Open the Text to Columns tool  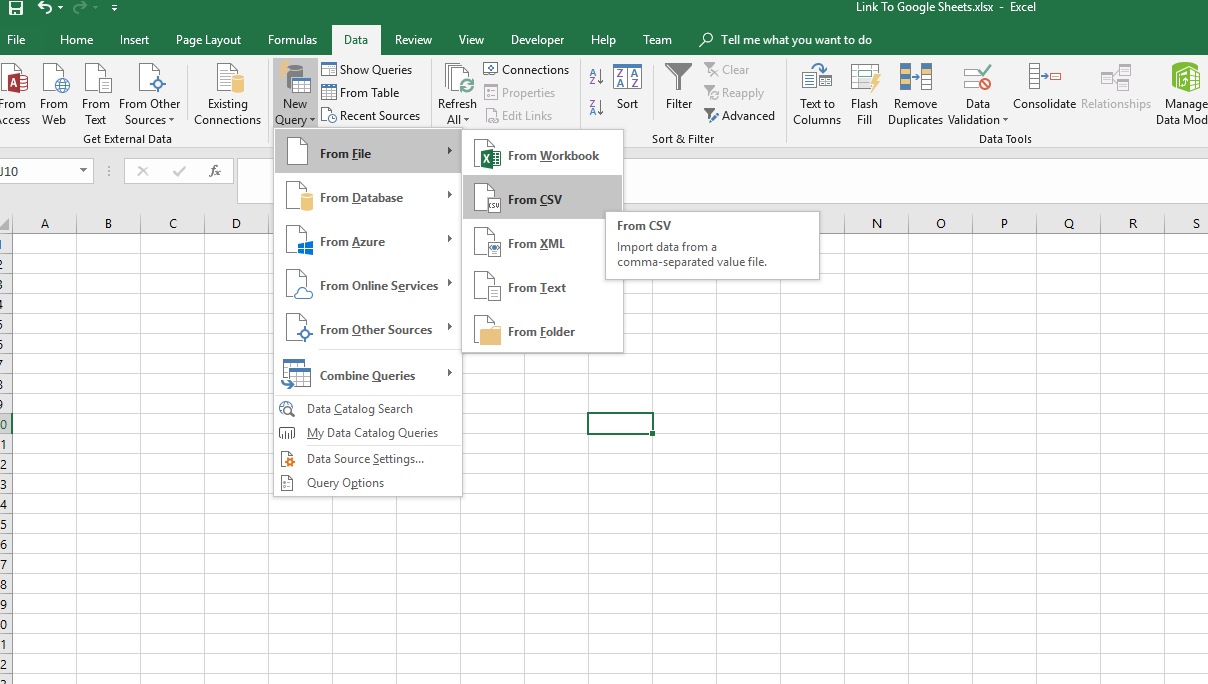click(x=817, y=93)
